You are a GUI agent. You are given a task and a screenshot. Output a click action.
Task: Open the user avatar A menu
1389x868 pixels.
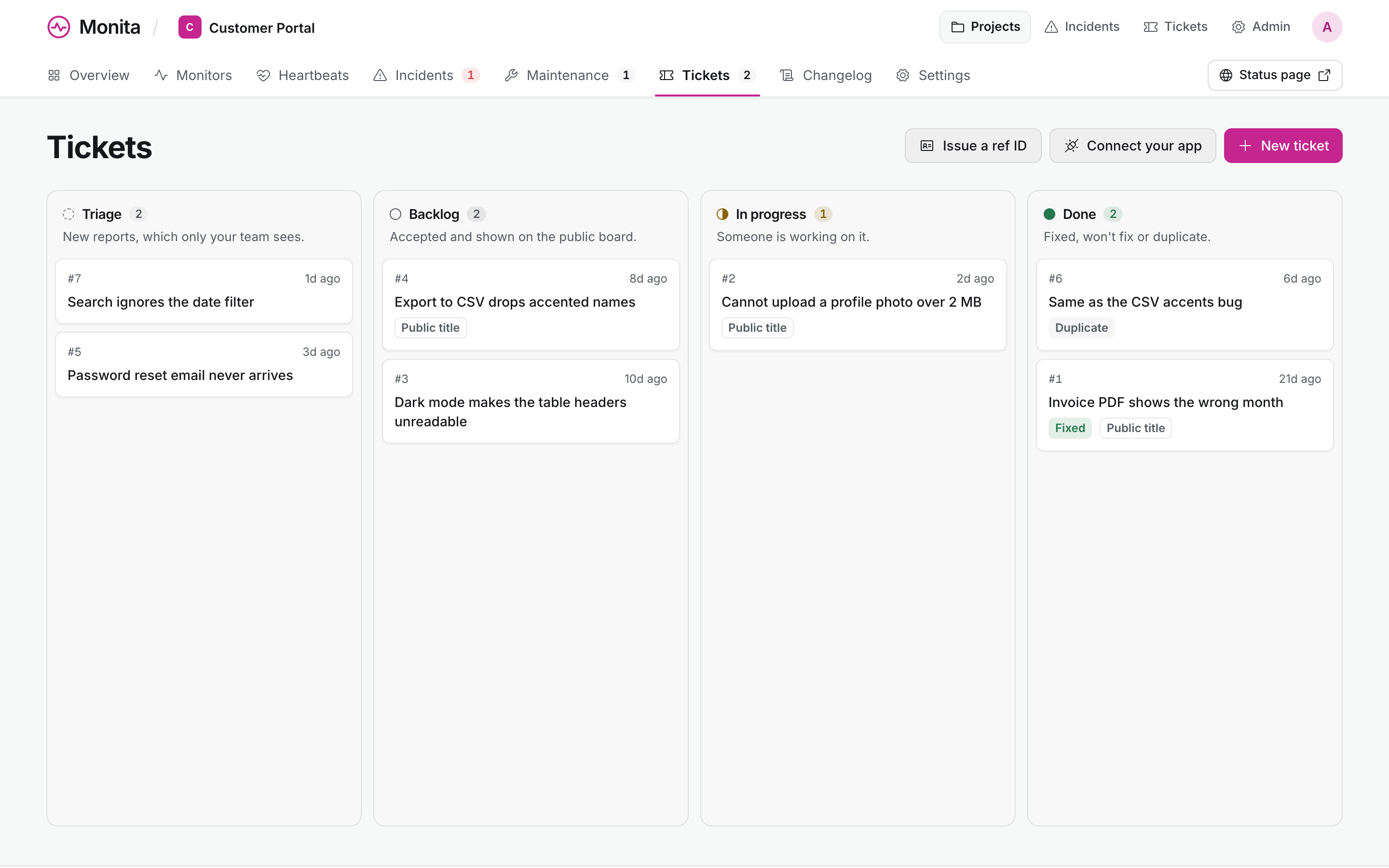point(1326,27)
